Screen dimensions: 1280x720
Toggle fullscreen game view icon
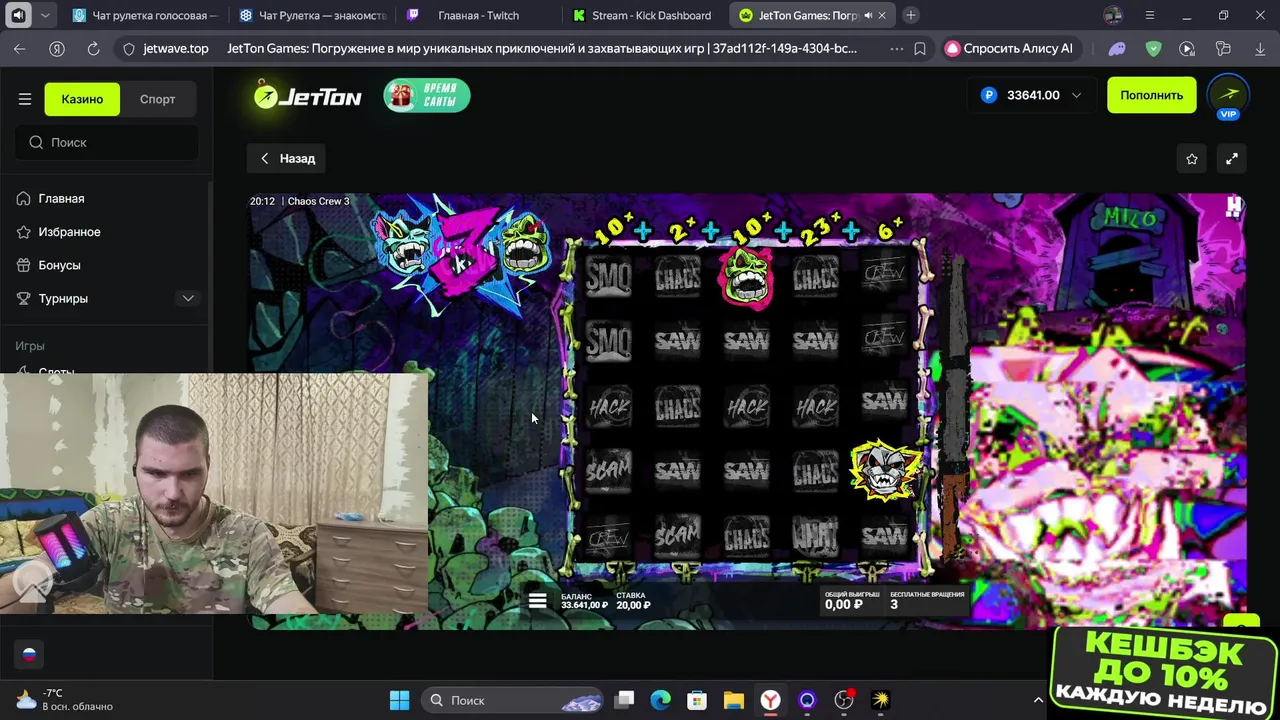(x=1232, y=159)
